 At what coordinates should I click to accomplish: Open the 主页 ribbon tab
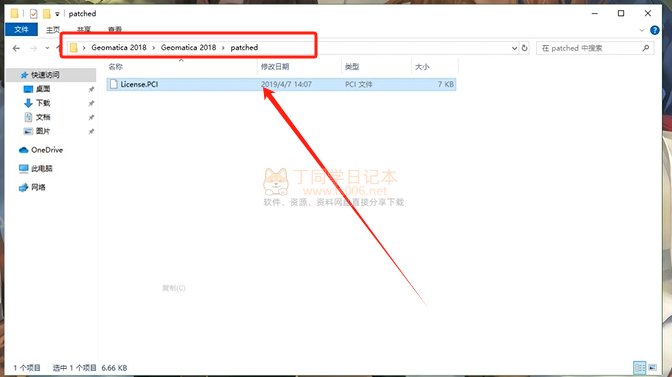(53, 30)
